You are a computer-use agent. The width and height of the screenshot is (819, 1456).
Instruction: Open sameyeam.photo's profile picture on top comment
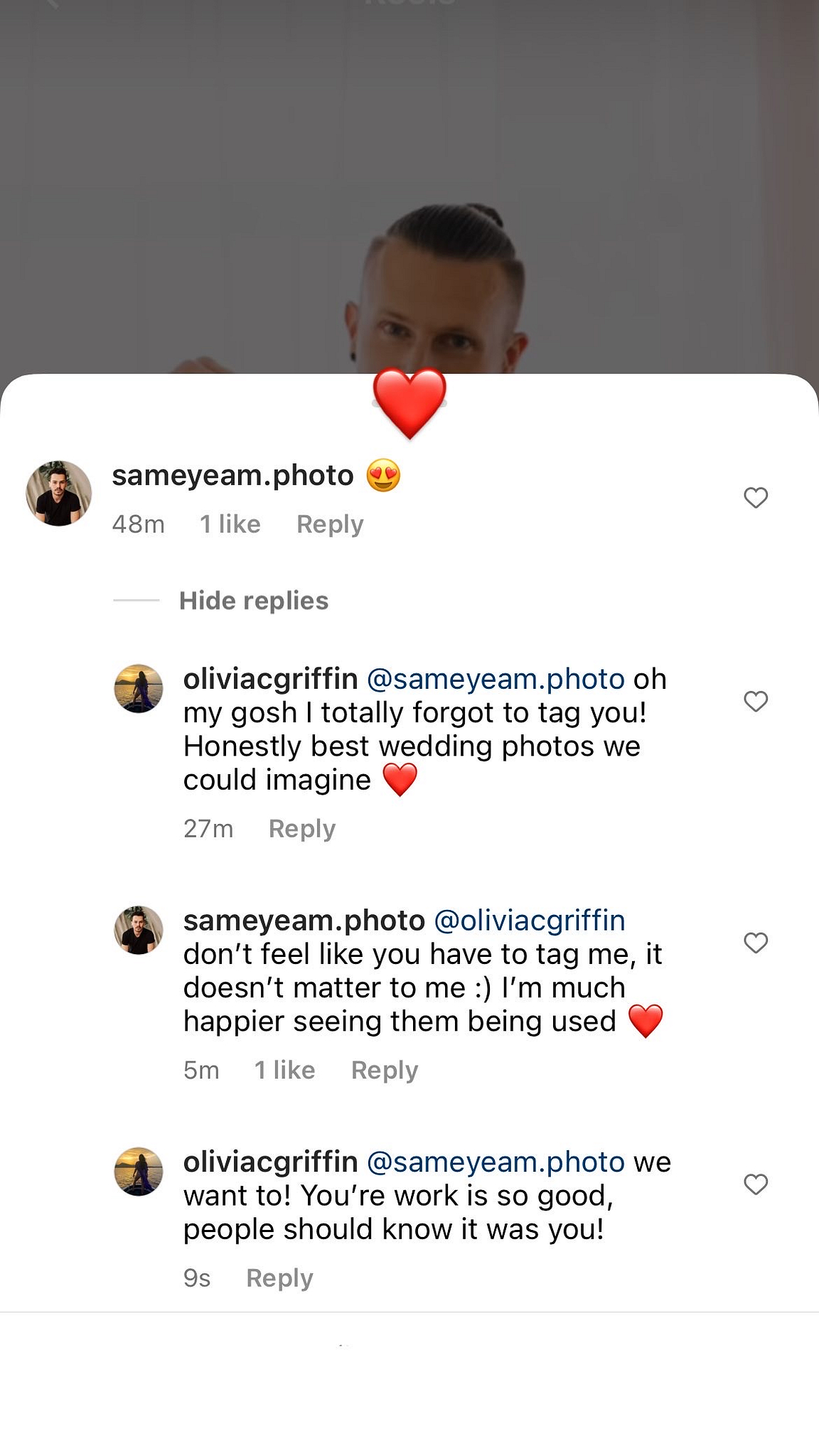click(59, 493)
